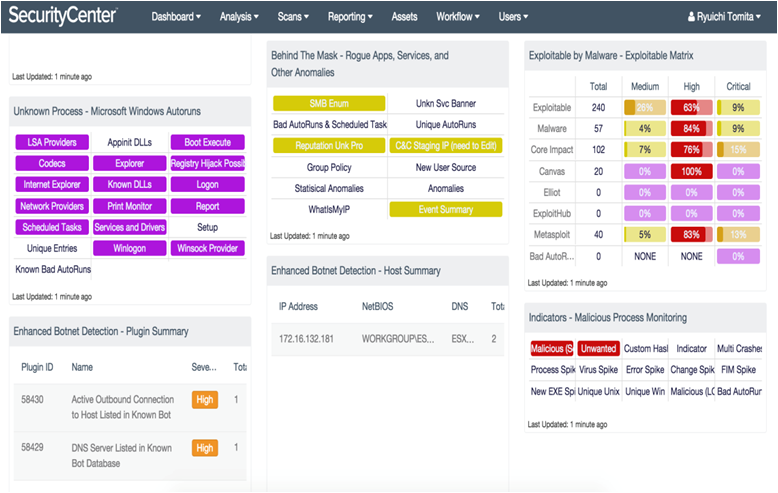Open the SMB Enum indicator
Image resolution: width=778 pixels, height=493 pixels.
click(329, 103)
